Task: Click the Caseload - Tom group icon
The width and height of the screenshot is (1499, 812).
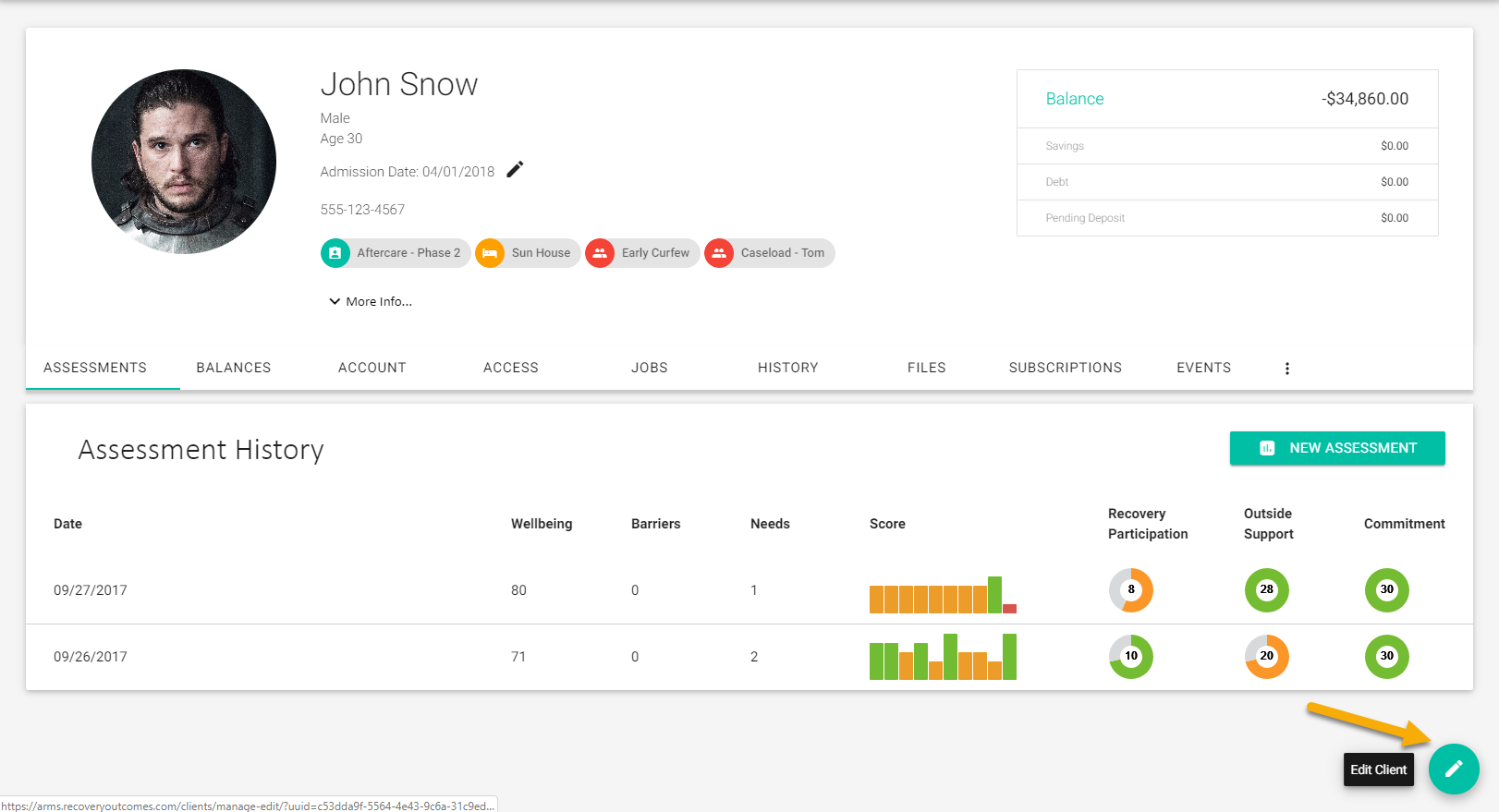Action: [x=719, y=253]
